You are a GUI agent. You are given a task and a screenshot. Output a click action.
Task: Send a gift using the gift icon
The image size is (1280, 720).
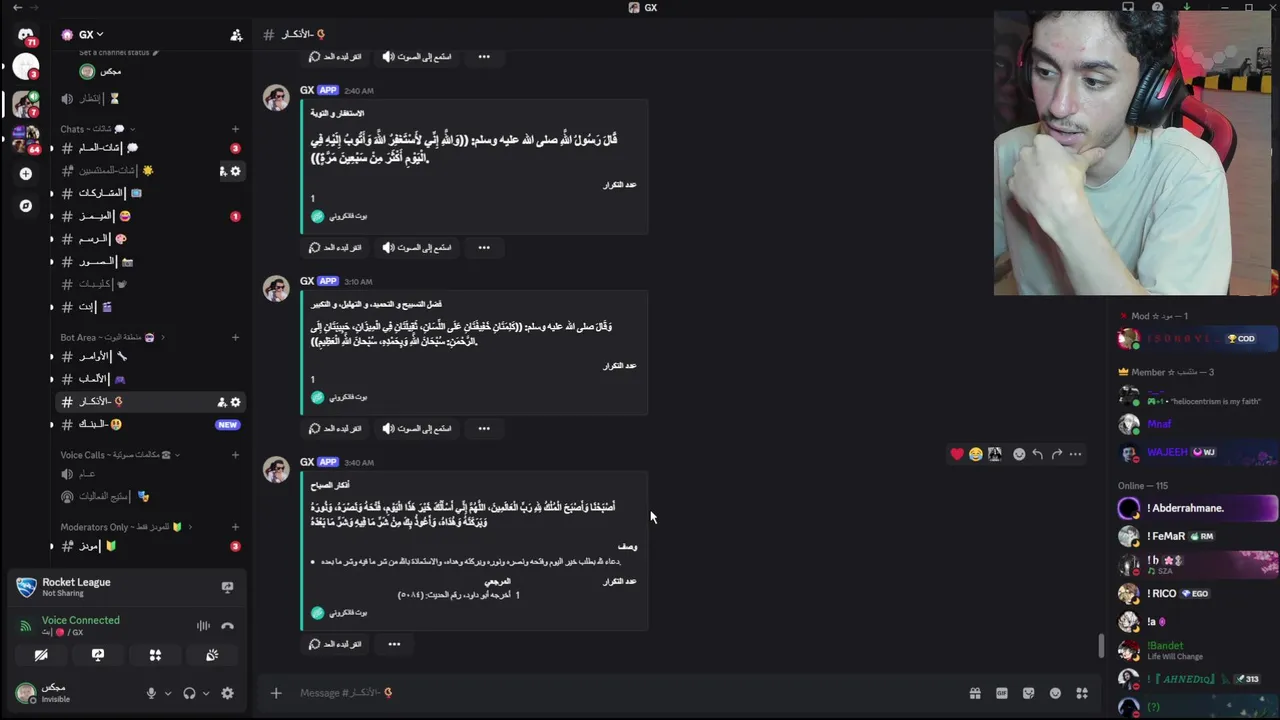click(974, 693)
